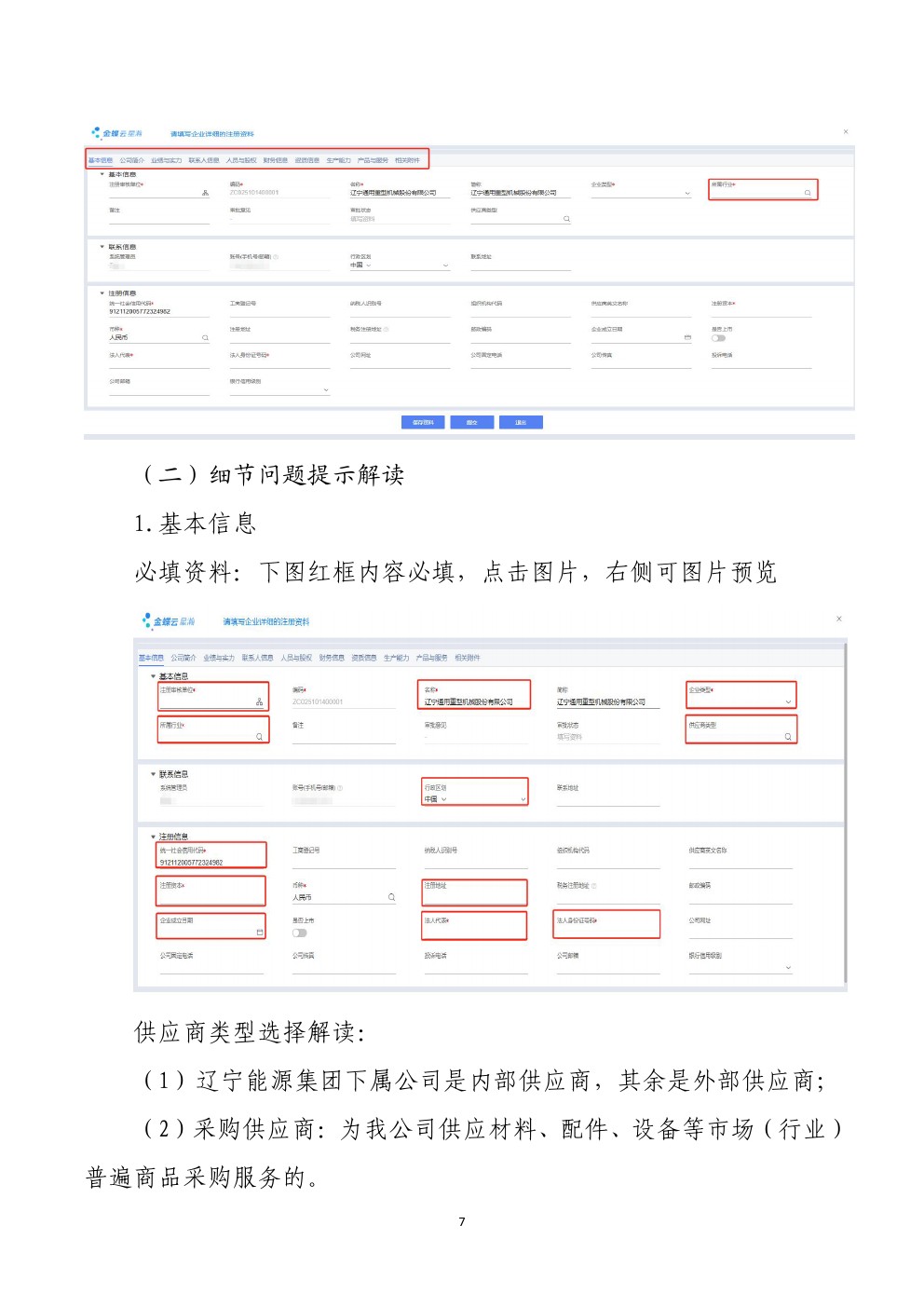Open 相关附件 tab in lower screenshot
This screenshot has width=924, height=1307.
467,658
